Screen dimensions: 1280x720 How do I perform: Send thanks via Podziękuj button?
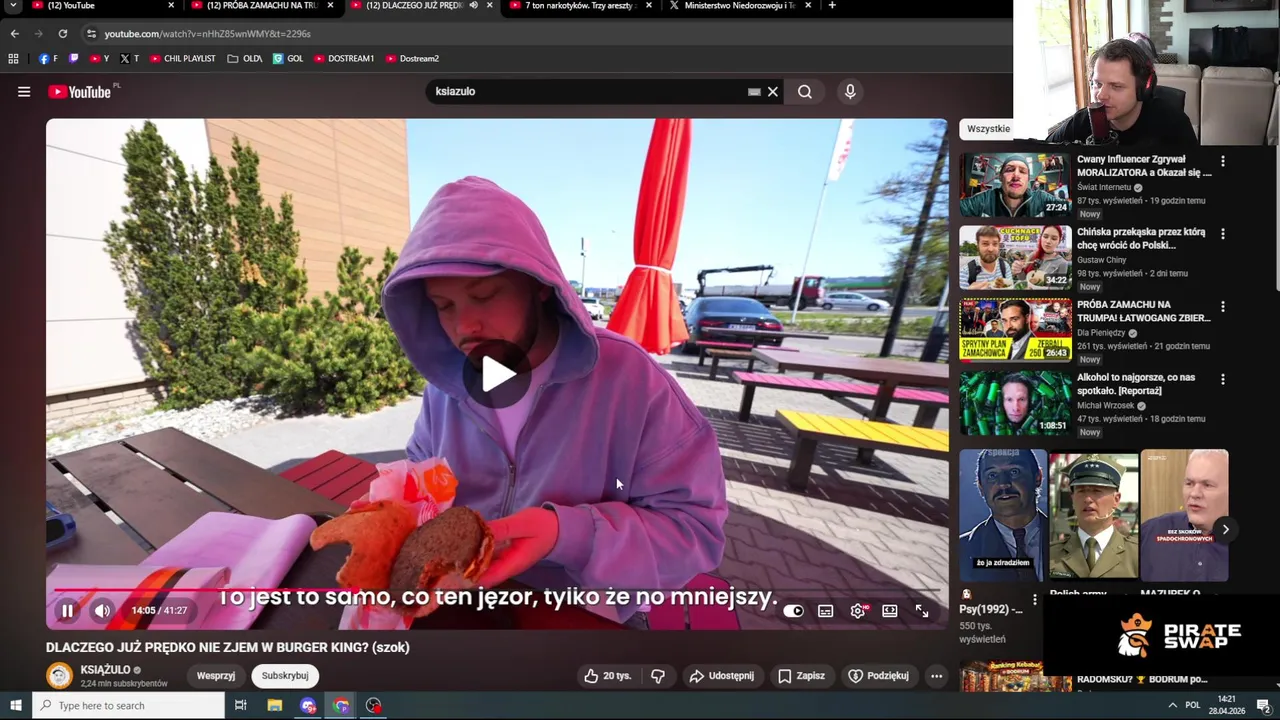click(x=878, y=676)
